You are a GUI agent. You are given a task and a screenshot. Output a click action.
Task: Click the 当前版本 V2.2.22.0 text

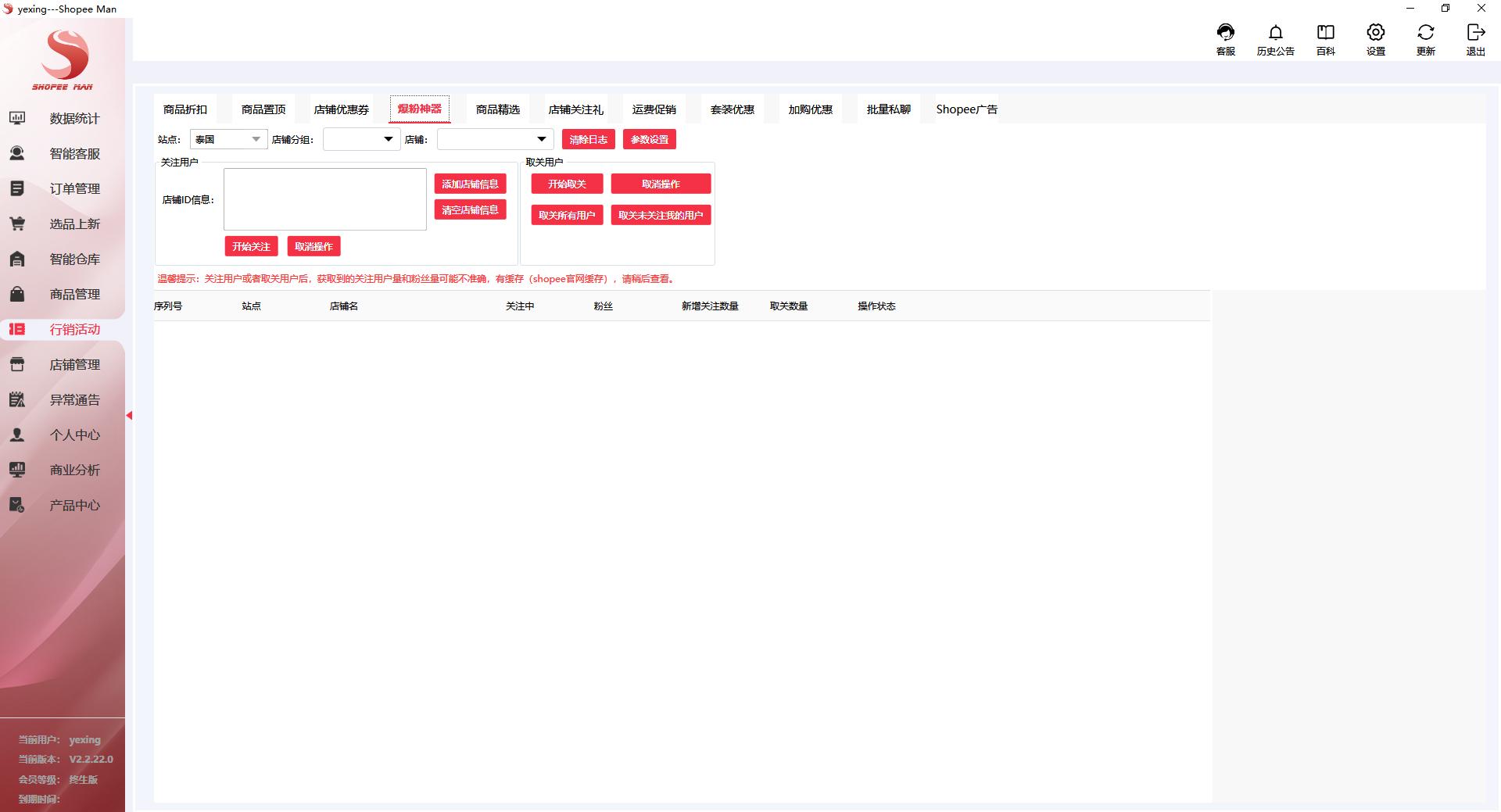point(66,759)
